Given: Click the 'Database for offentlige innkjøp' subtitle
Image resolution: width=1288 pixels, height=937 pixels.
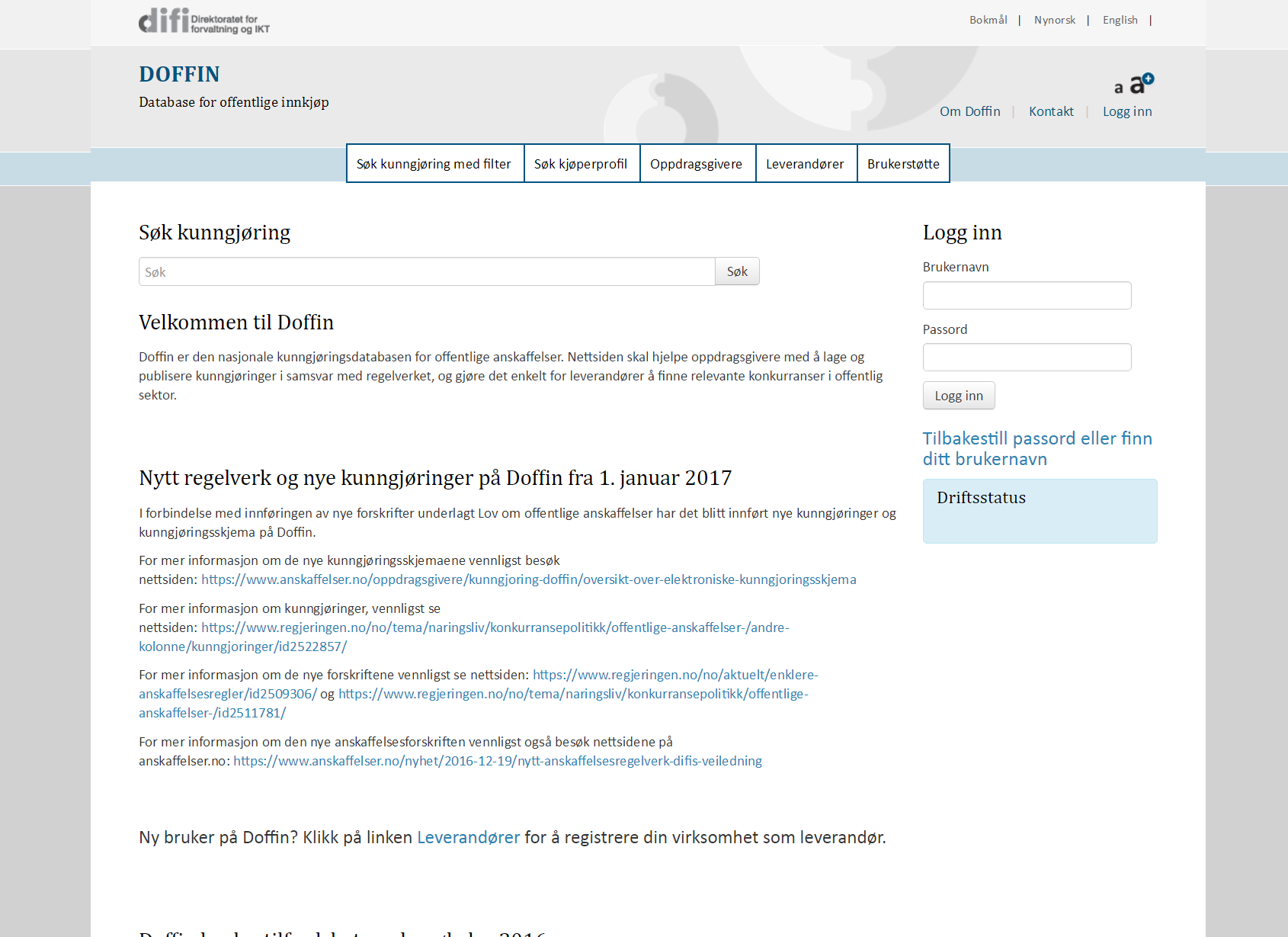Looking at the screenshot, I should (234, 102).
